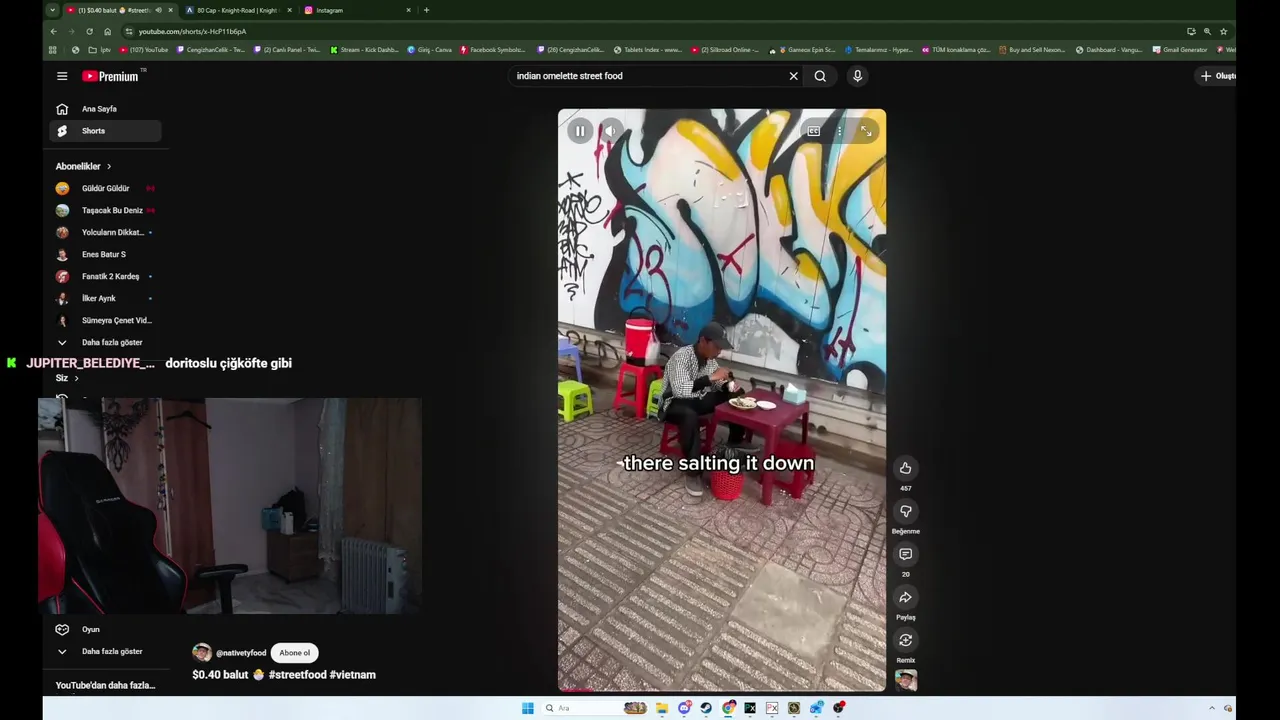Open the @nativetyfood channel name
The image size is (1280, 720).
click(241, 653)
